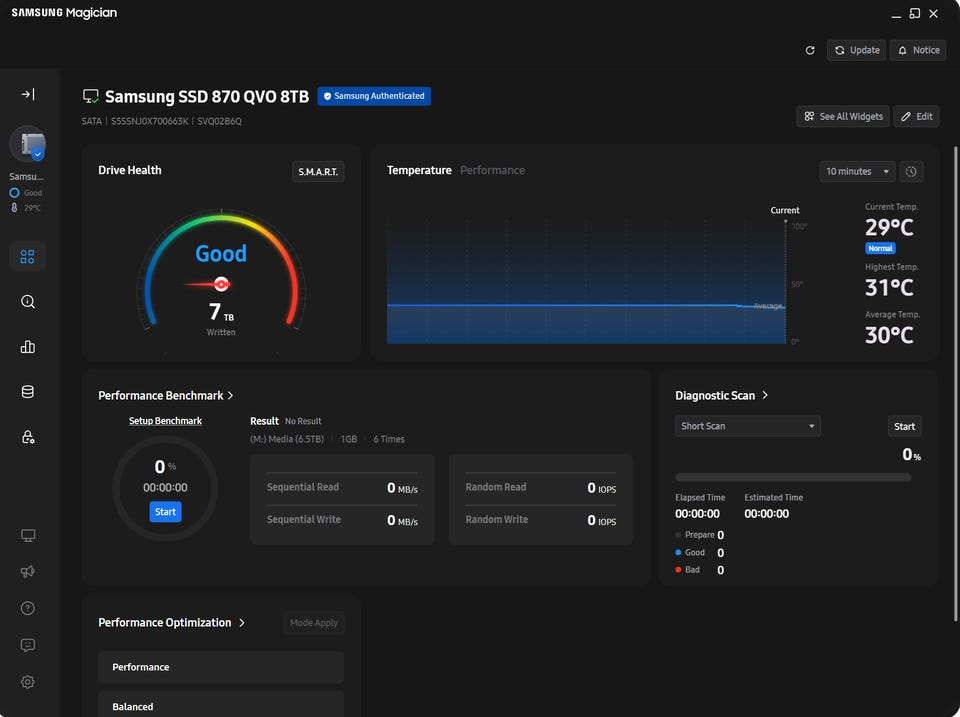960x717 pixels.
Task: Open the dashboard widgets grid icon
Action: point(28,256)
